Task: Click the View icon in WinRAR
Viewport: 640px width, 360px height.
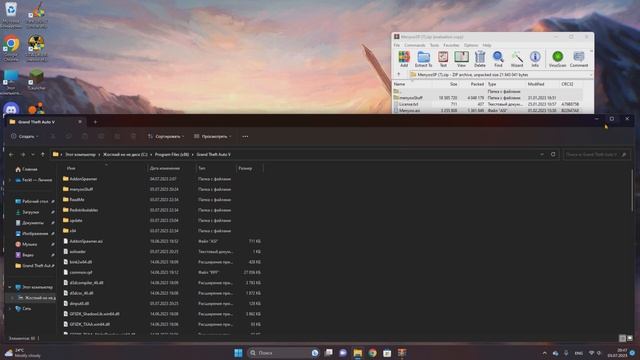Action: click(x=461, y=59)
